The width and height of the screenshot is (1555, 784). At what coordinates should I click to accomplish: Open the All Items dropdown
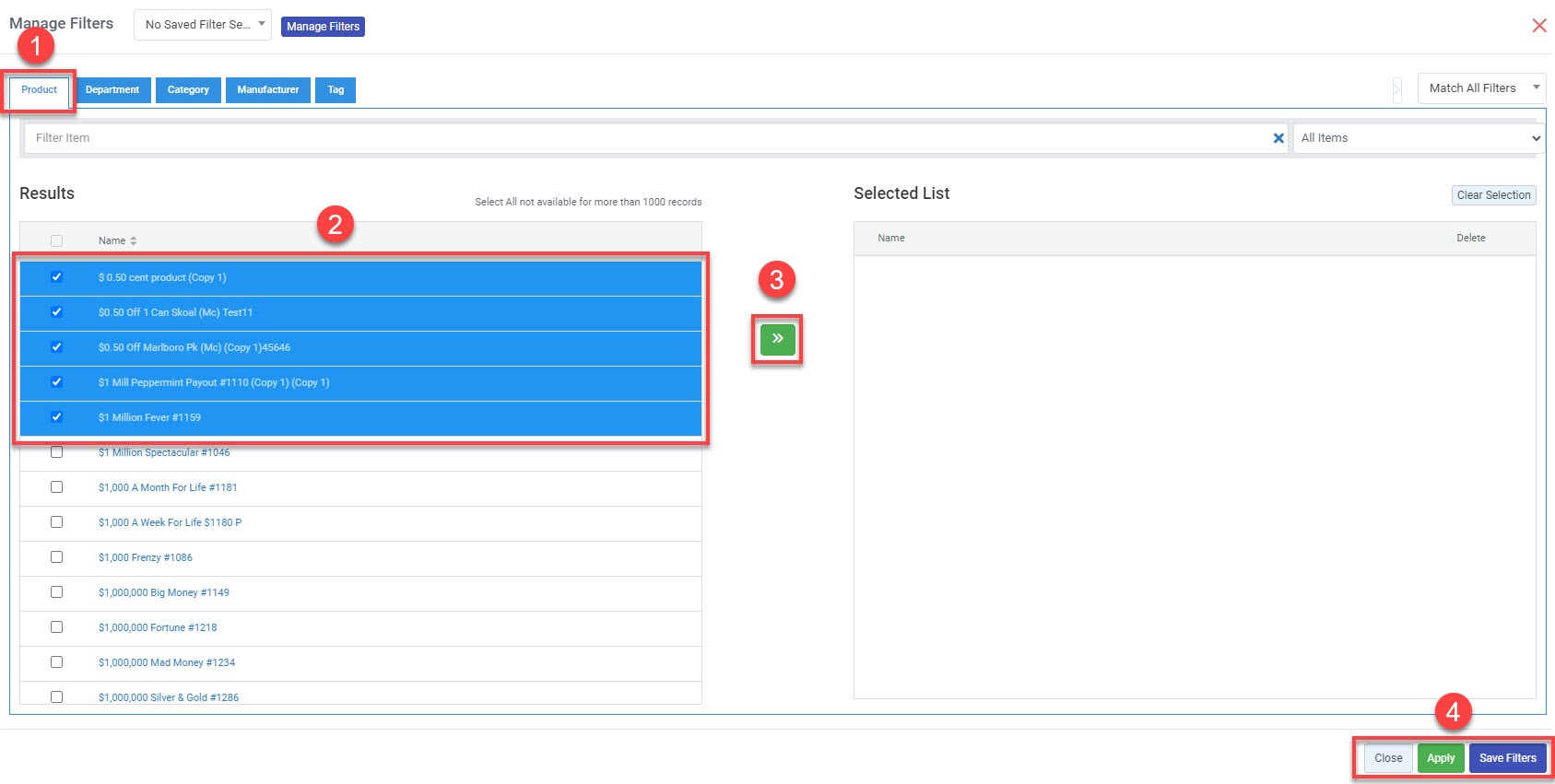[x=1418, y=138]
